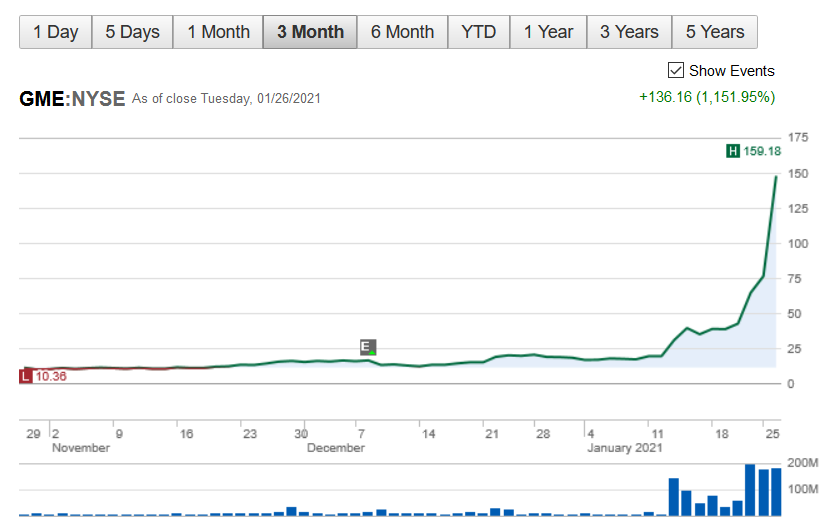The image size is (840, 532).
Task: Click the 10.36 low price label
Action: [x=51, y=377]
